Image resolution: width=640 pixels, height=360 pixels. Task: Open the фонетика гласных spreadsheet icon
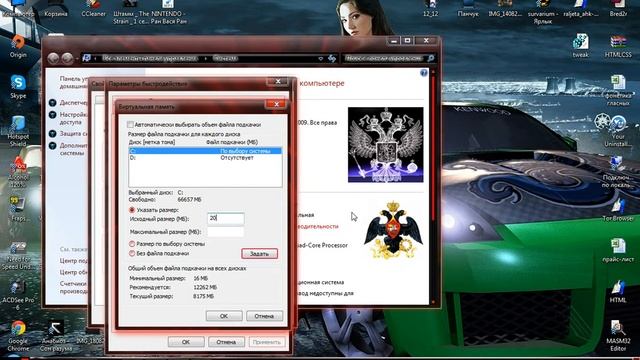(618, 91)
